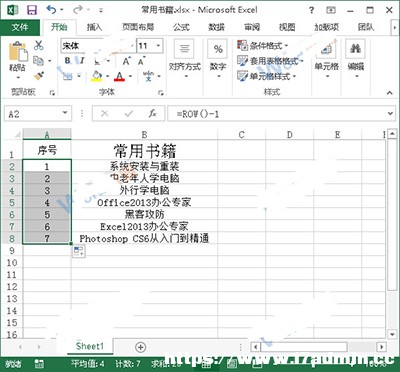
Task: Switch to the 页面布局 tab
Action: 138,27
